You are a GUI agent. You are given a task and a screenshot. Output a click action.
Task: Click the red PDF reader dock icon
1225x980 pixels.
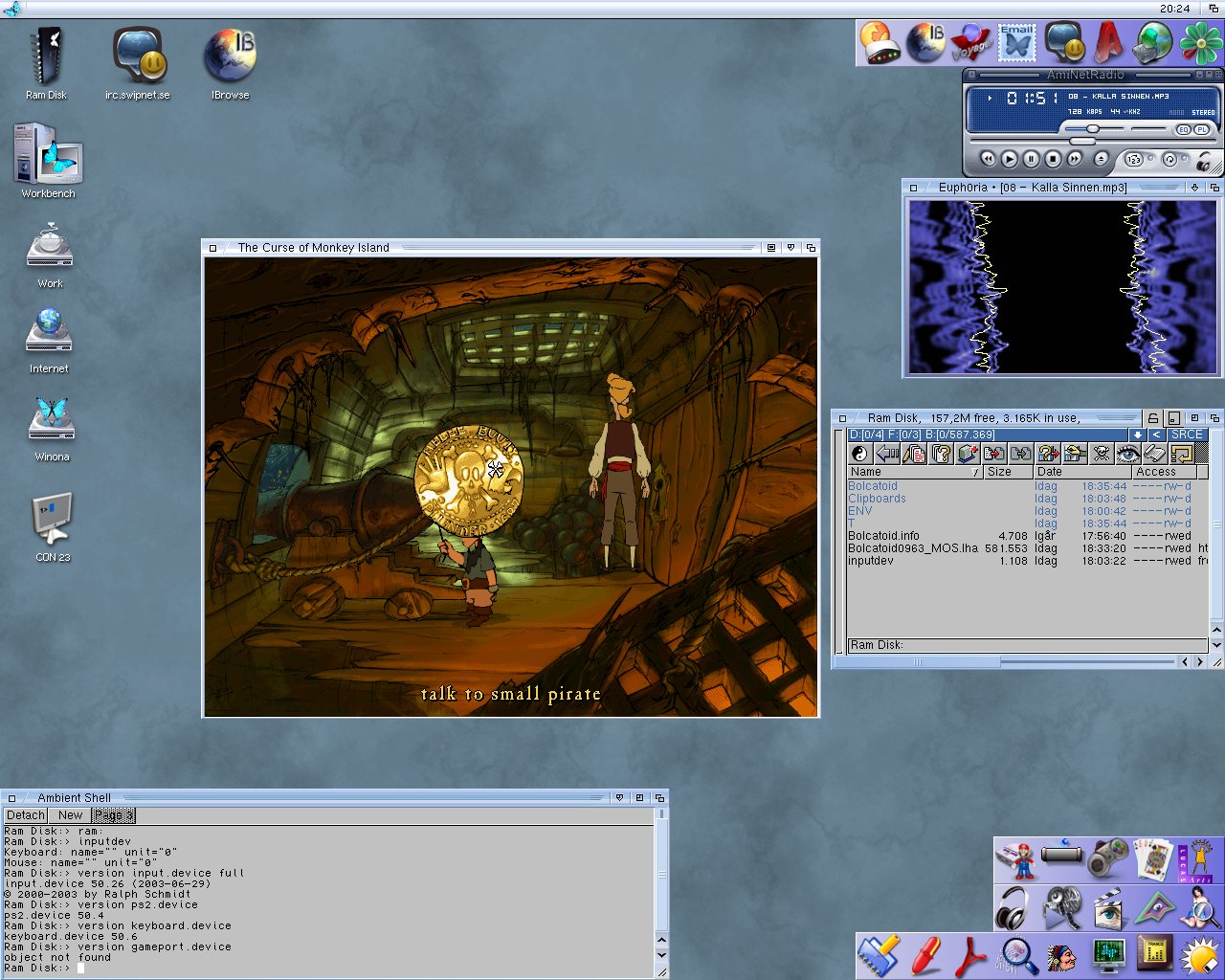(972, 955)
